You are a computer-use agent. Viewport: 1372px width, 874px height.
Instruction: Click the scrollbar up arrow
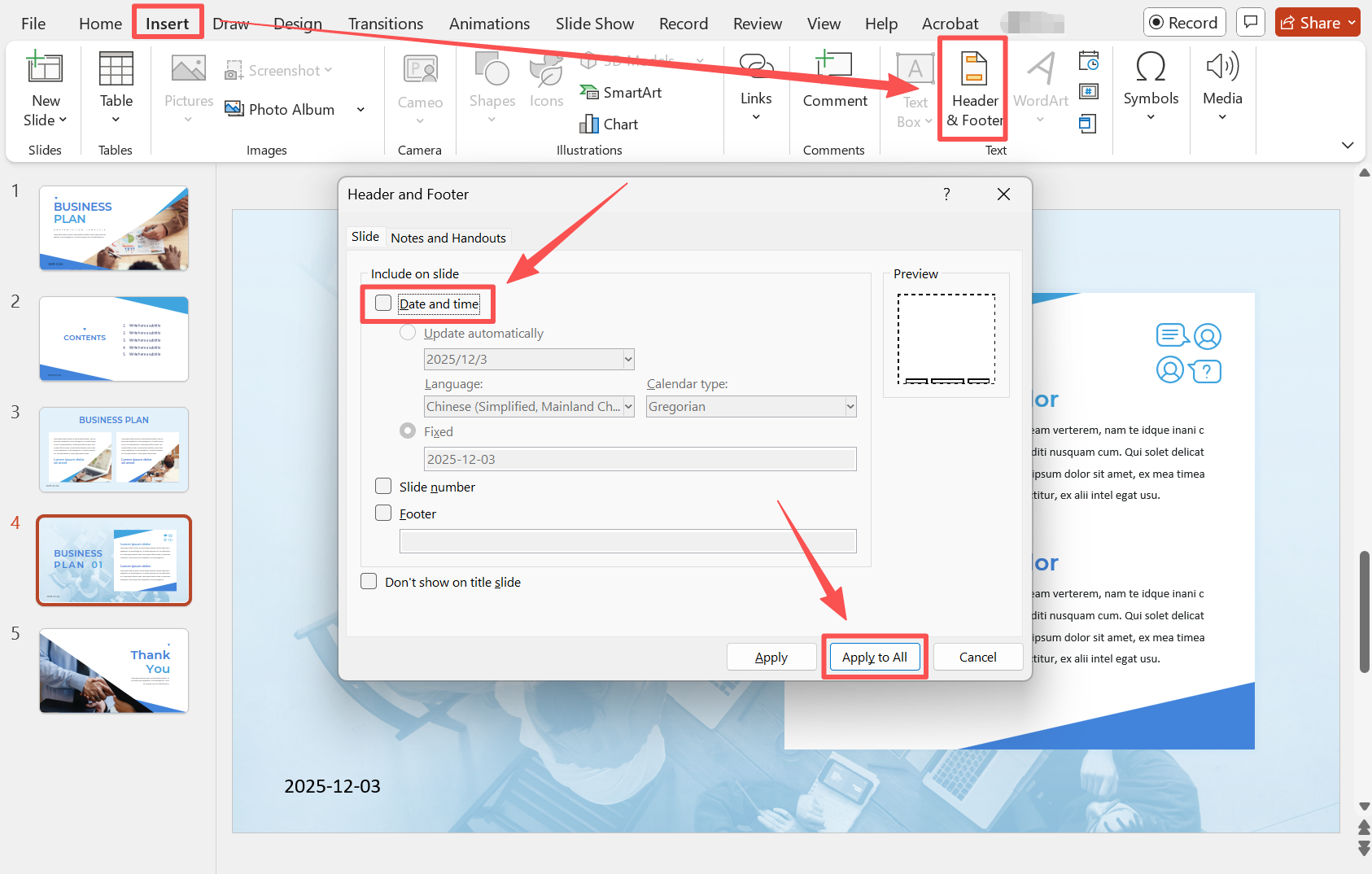1365,173
